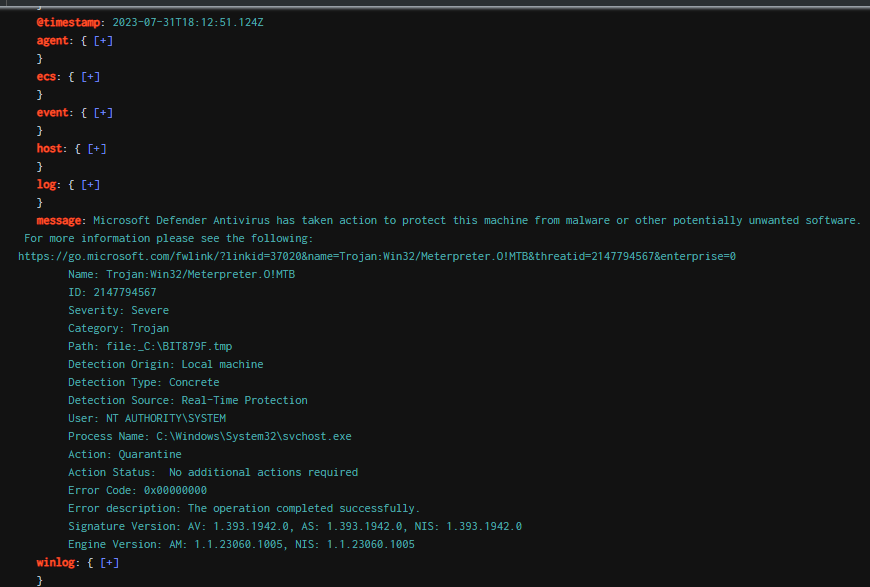Click the message key label
This screenshot has height=587, width=870.
pos(61,220)
